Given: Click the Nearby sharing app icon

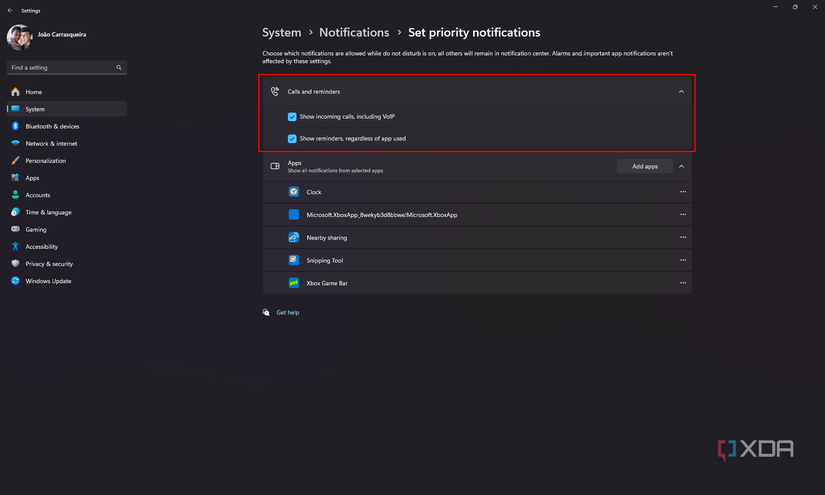Looking at the screenshot, I should (x=294, y=238).
